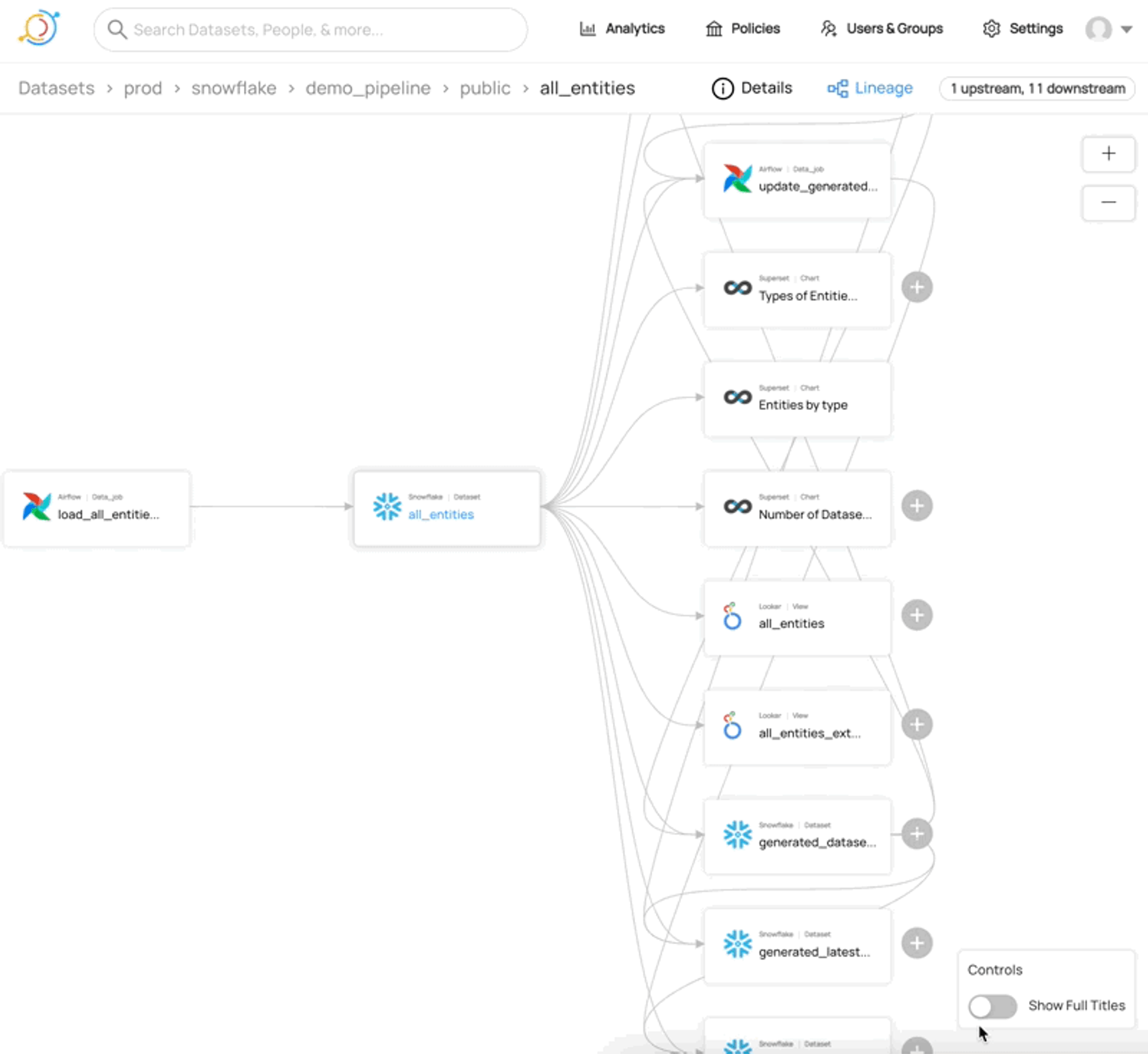Open the Policies menu
Screen dimensions: 1148x1054
(x=743, y=29)
